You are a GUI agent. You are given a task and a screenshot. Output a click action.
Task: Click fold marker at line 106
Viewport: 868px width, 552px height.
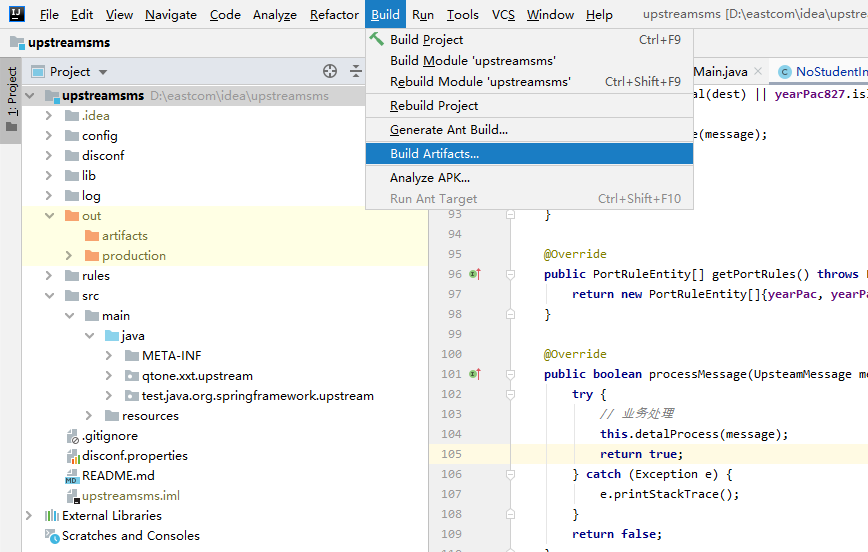click(510, 474)
